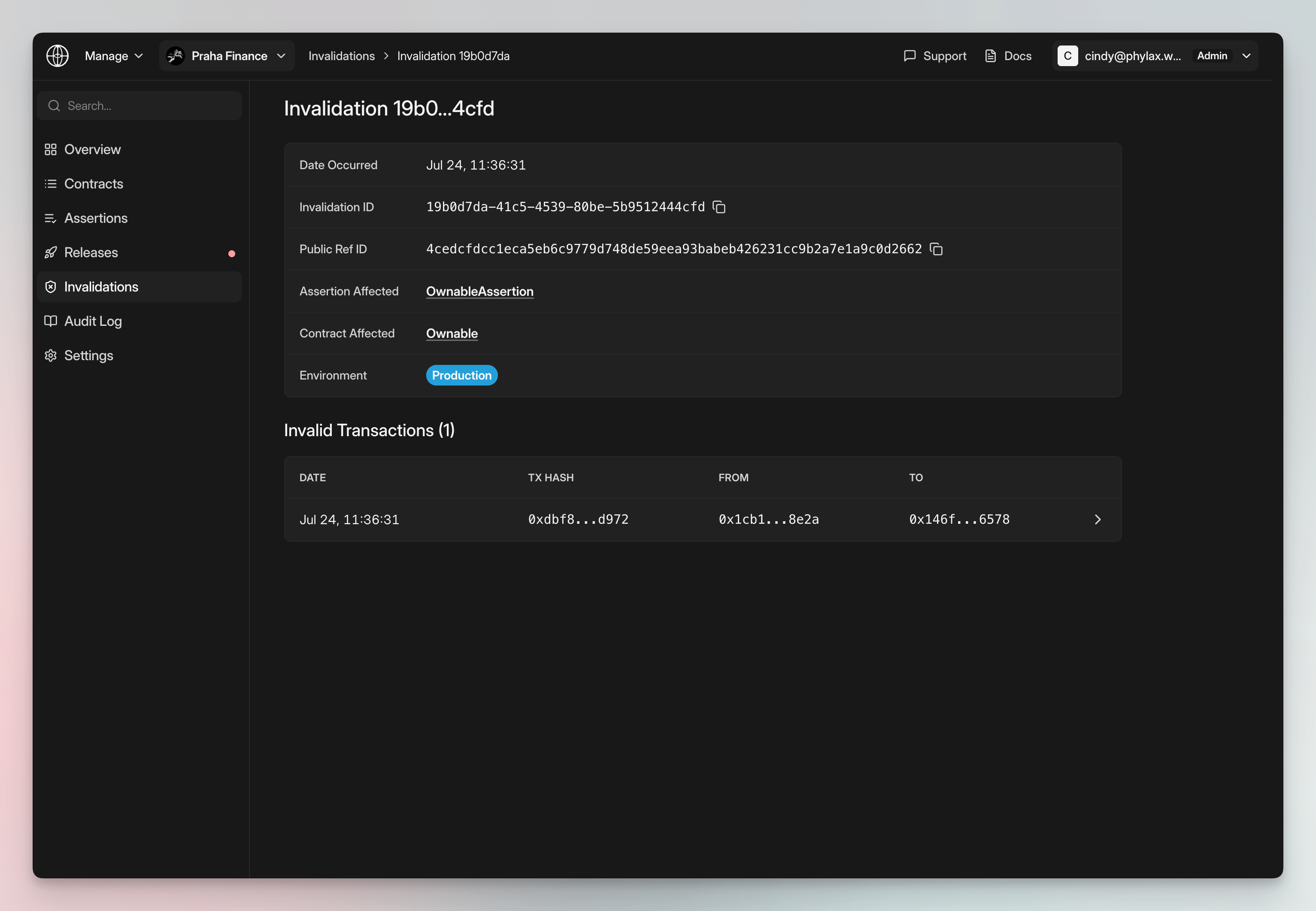Click the Public Ref ID hash text
The width and height of the screenshot is (1316, 911).
pos(673,249)
